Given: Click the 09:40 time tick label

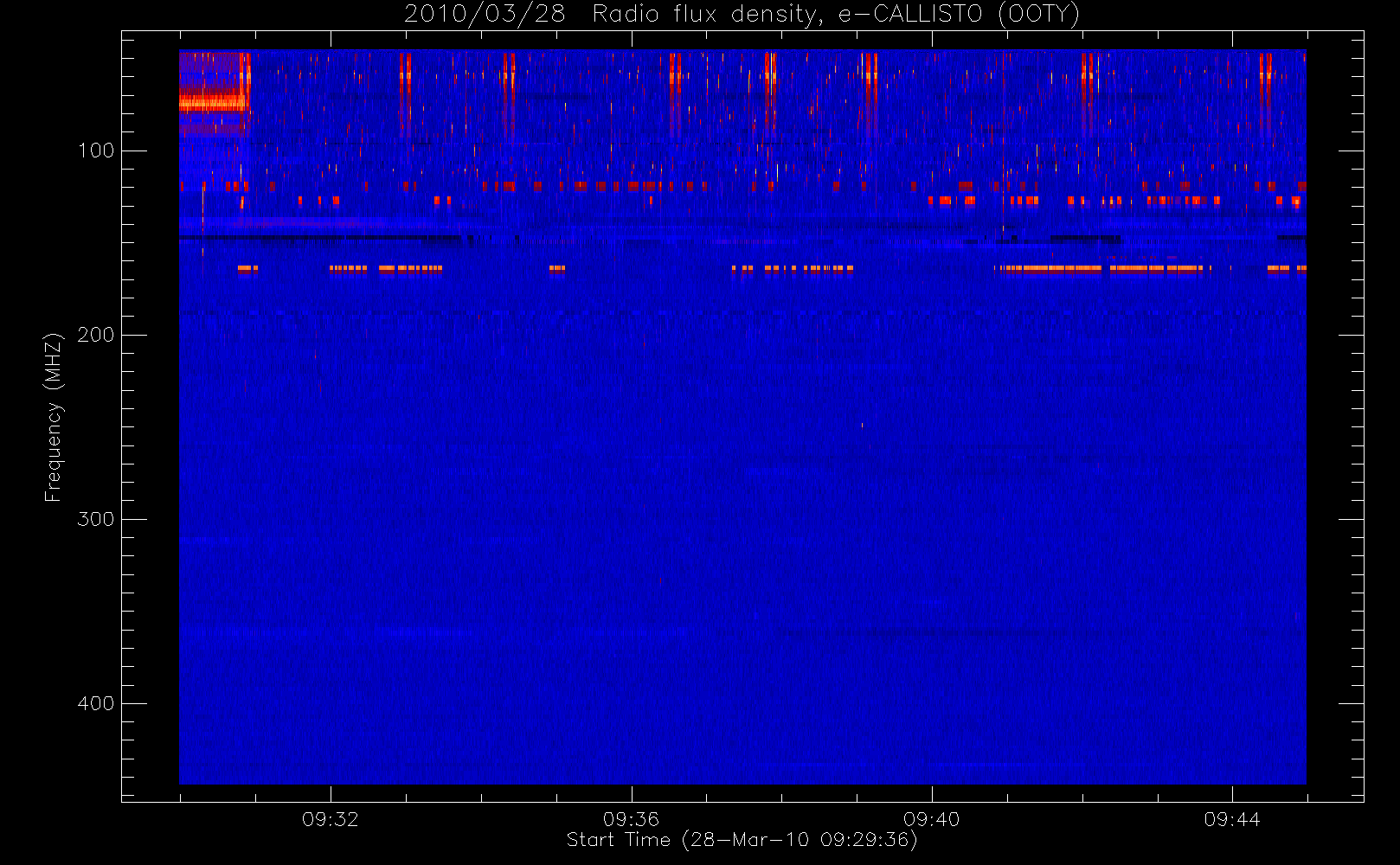Looking at the screenshot, I should click(x=932, y=819).
